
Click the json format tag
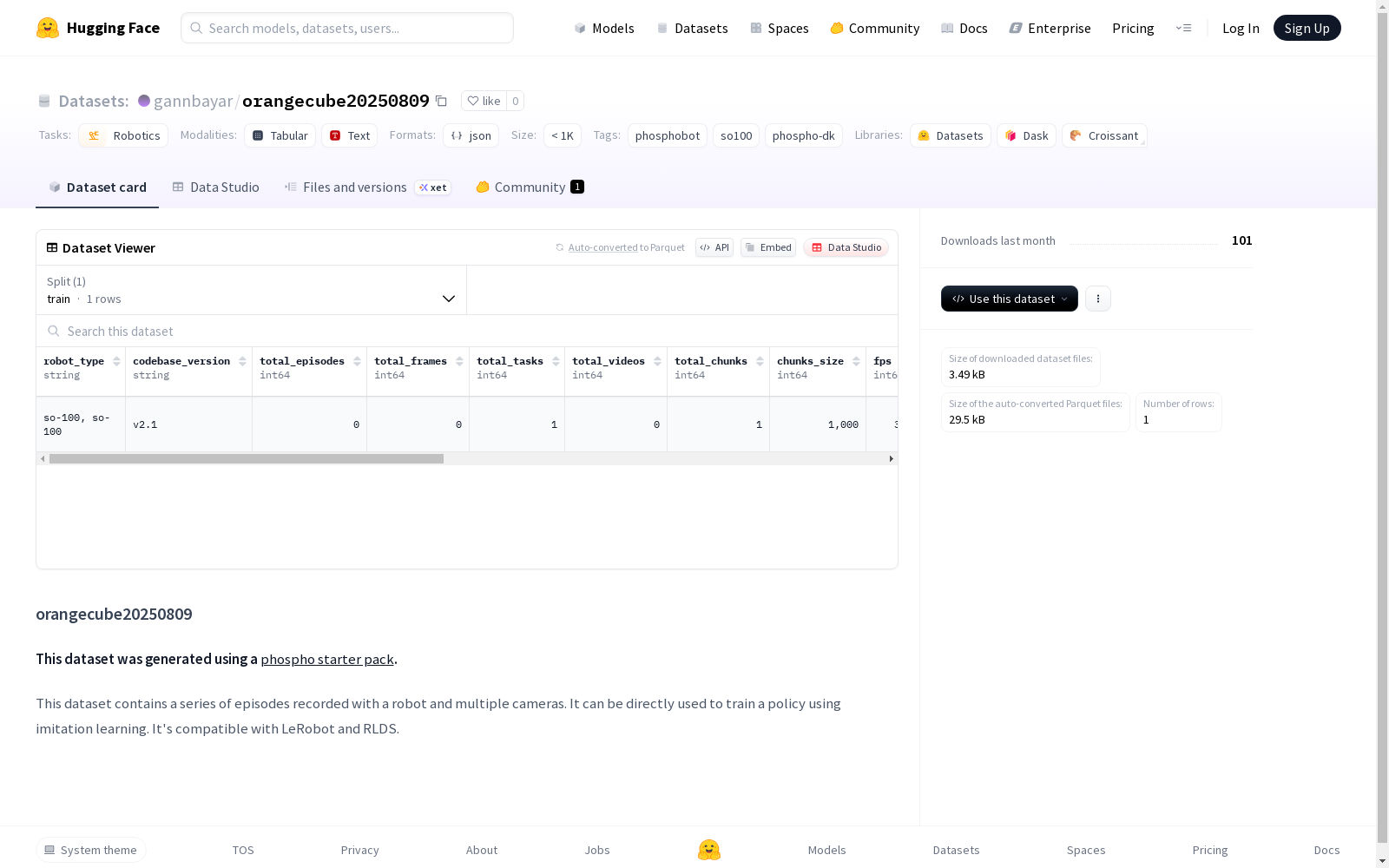471,135
